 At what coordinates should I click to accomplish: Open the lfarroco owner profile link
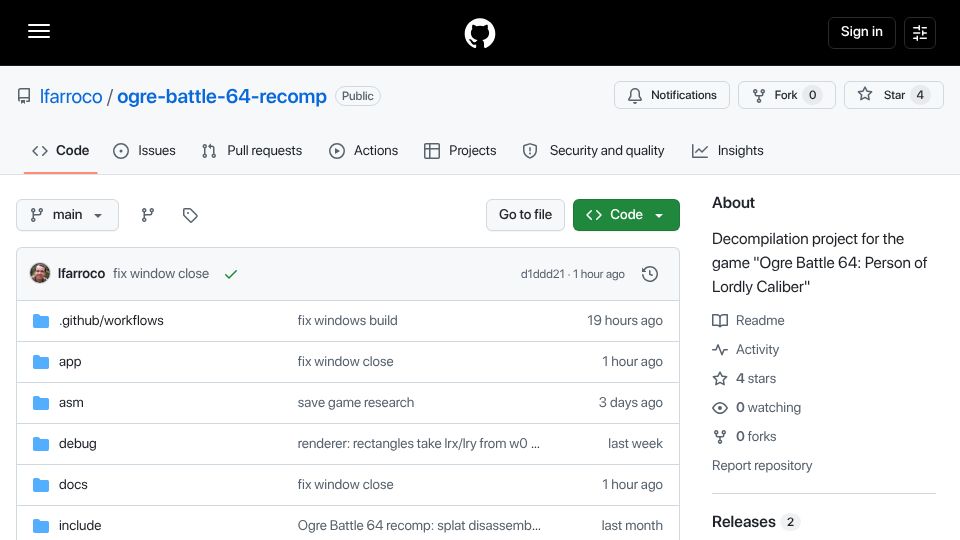click(71, 96)
